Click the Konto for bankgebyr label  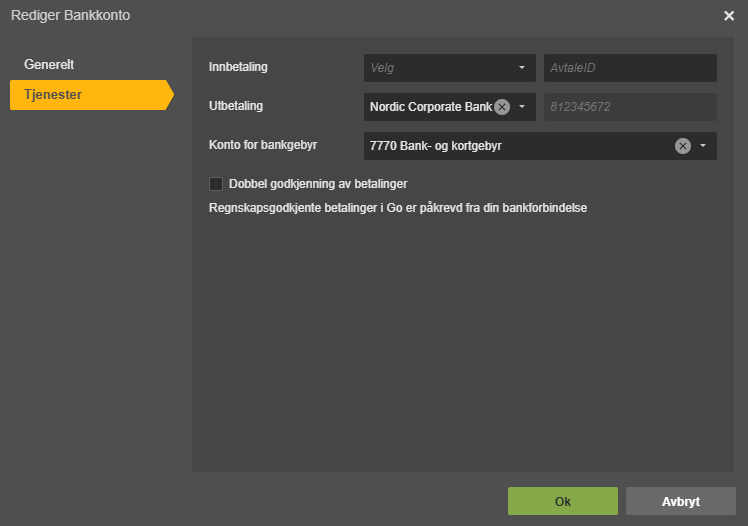[263, 145]
